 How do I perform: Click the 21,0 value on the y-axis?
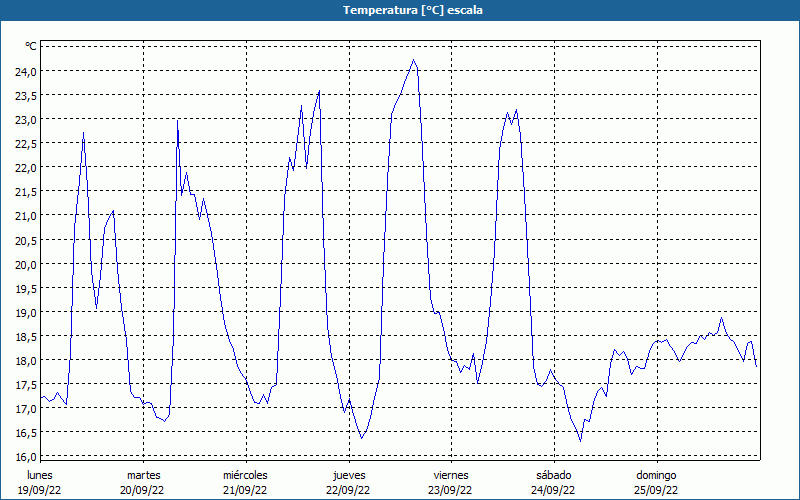pos(26,216)
